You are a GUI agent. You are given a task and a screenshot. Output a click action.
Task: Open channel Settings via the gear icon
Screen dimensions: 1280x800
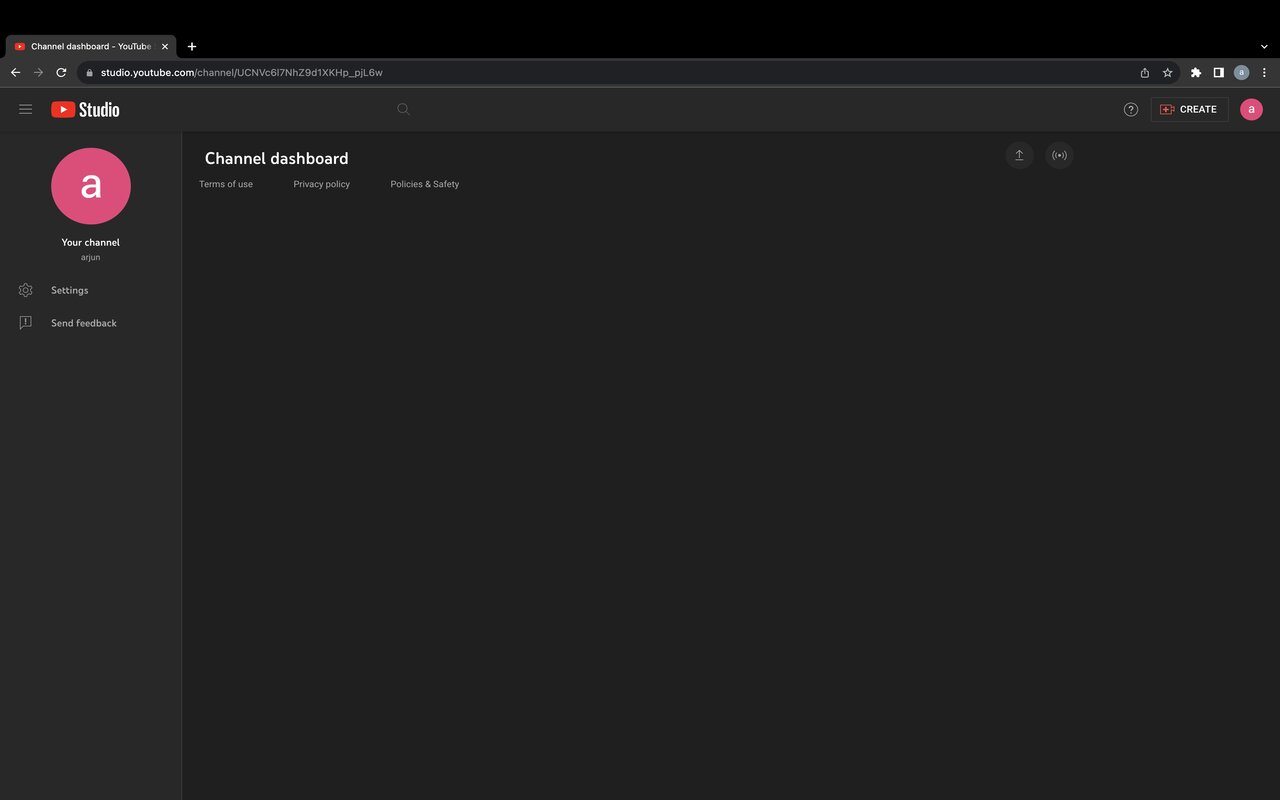pos(25,290)
